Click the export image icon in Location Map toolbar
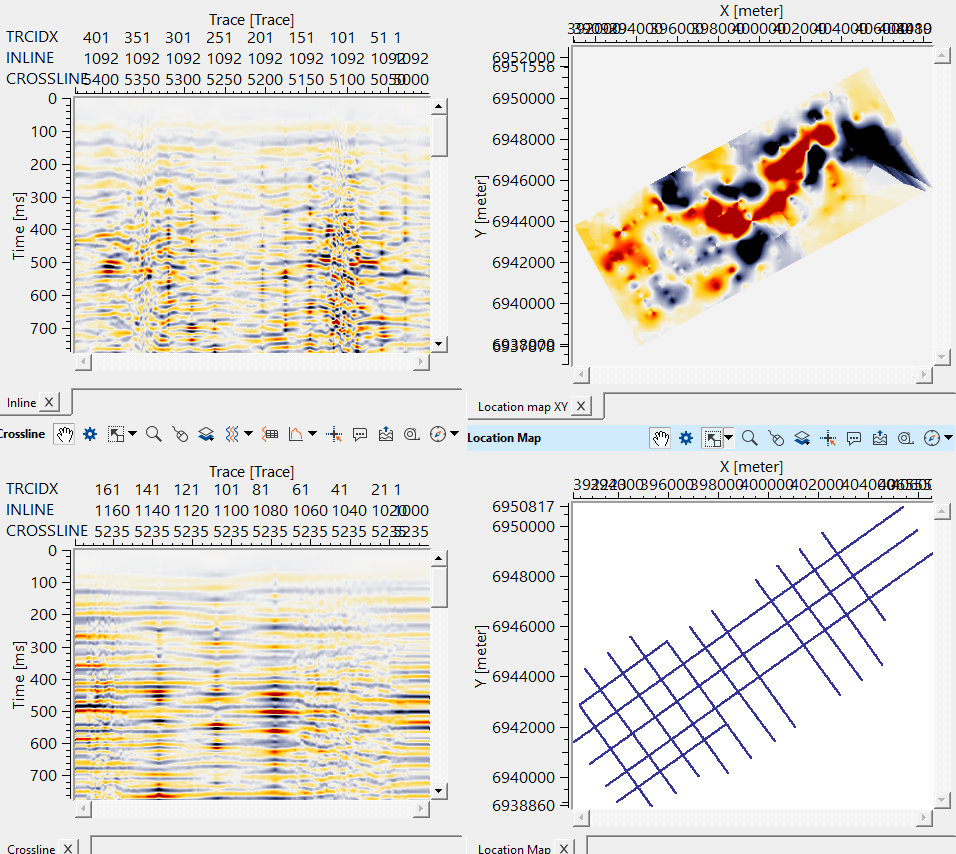Image resolution: width=956 pixels, height=854 pixels. click(880, 438)
